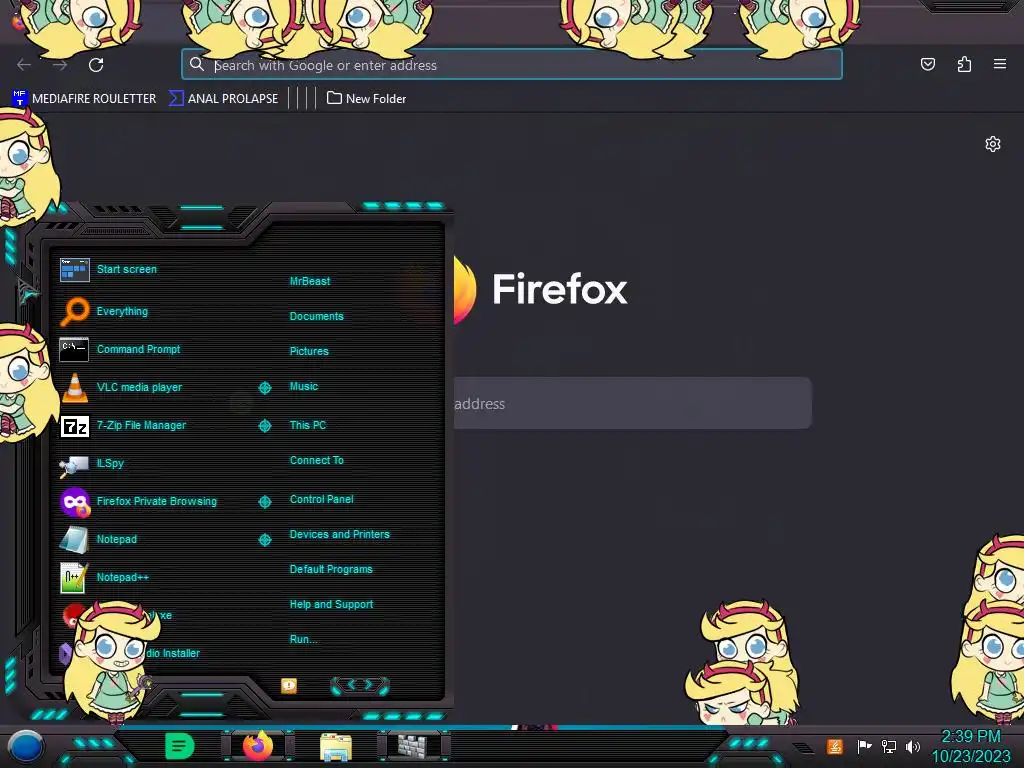
Task: Launch Firefox Private Browsing
Action: pyautogui.click(x=138, y=502)
